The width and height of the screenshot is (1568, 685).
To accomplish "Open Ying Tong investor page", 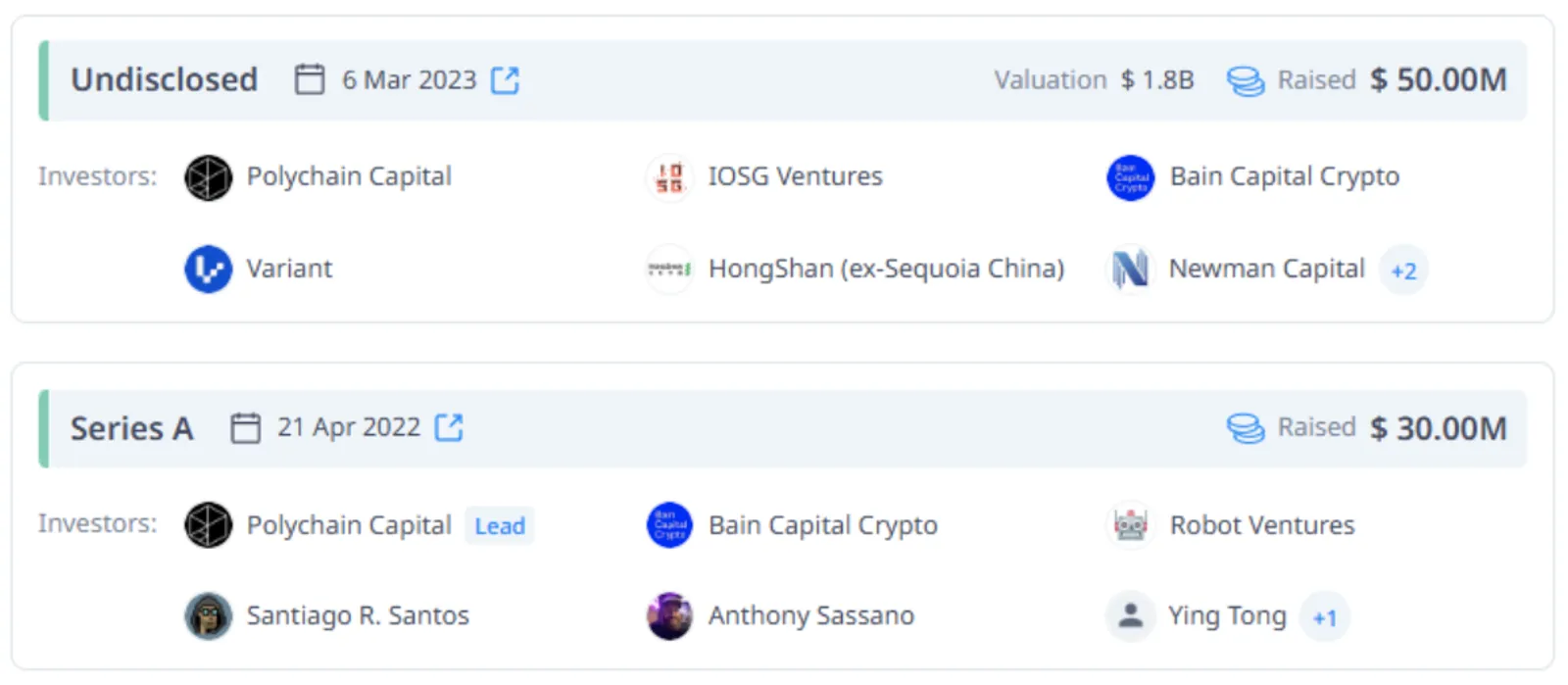I will pos(1227,616).
